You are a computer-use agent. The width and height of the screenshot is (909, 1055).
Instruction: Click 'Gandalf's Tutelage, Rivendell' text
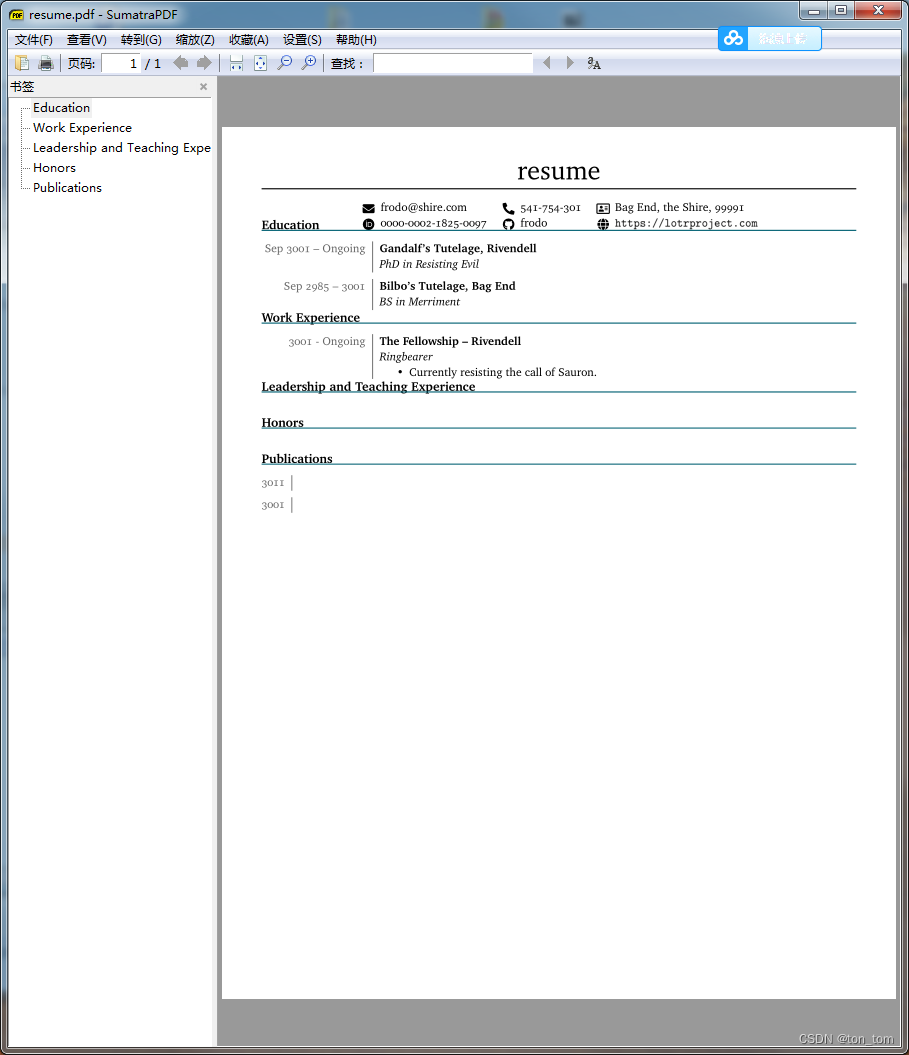coord(458,248)
